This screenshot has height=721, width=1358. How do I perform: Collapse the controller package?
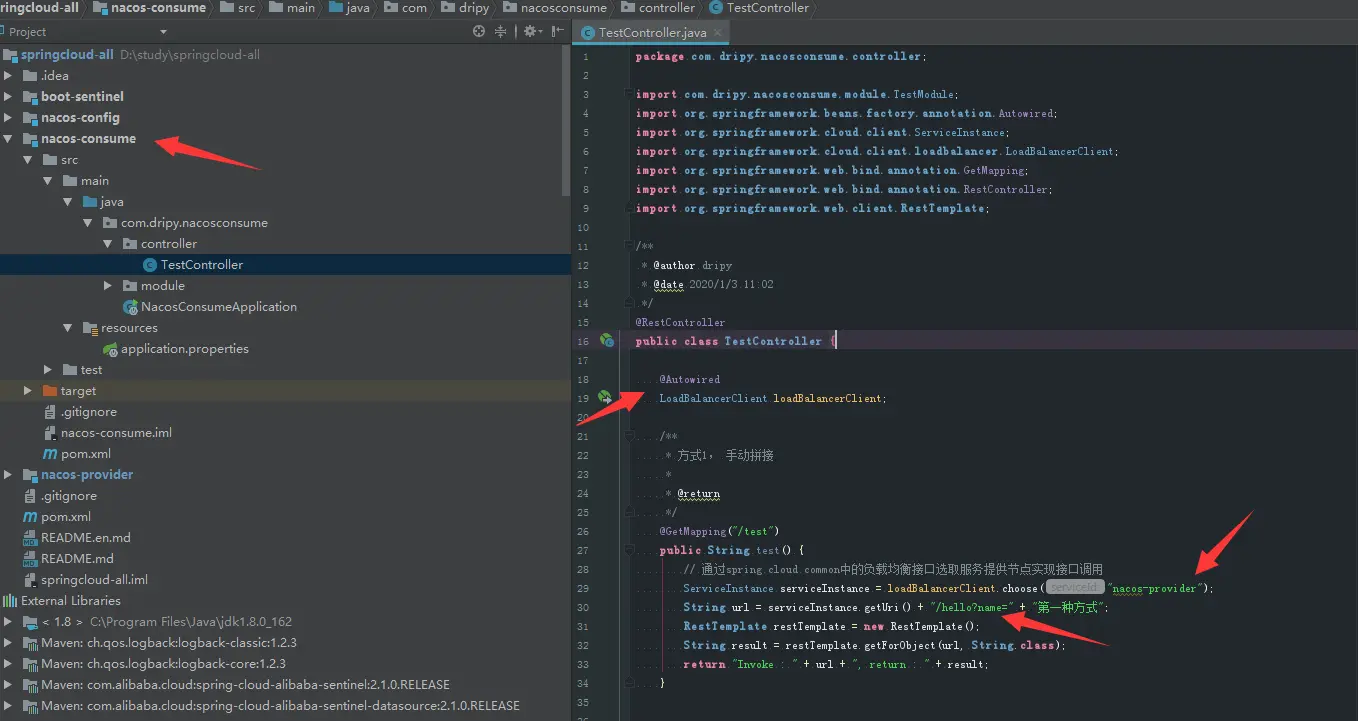(x=108, y=244)
